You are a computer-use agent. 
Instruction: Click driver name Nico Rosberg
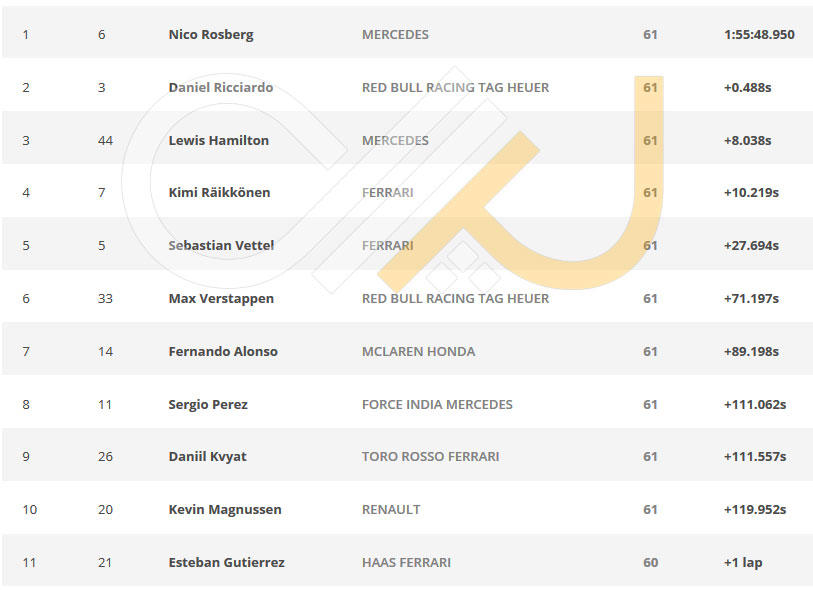tap(211, 35)
